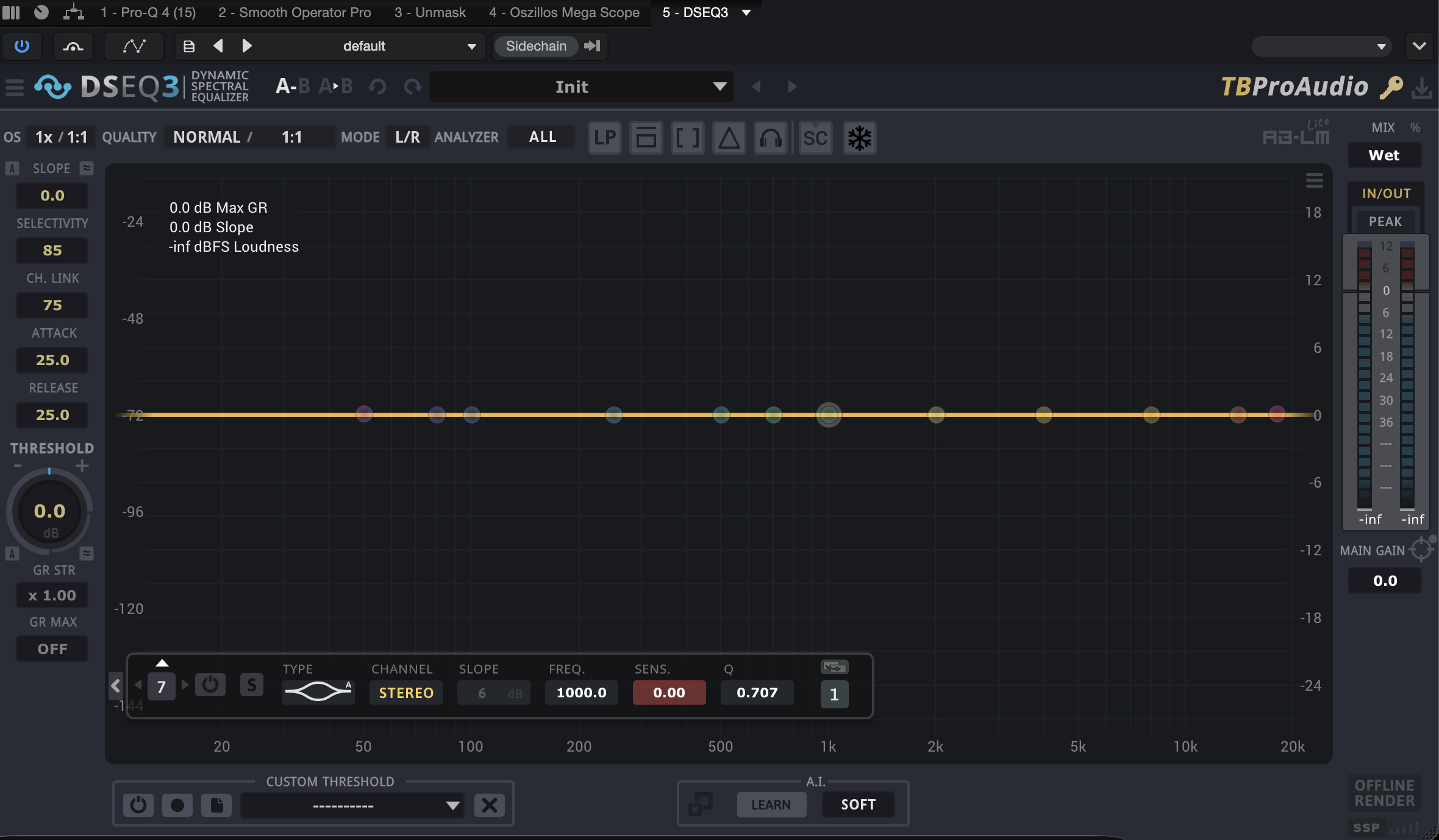Click the FREQ. 1000.0 field

click(581, 693)
